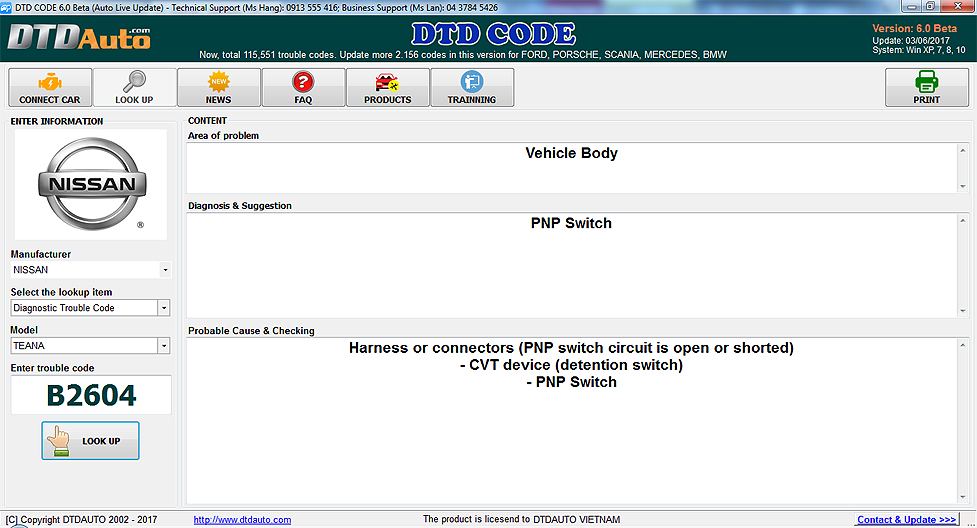Maximize the DTD CODE window
Screen dimensions: 977x528
[x=930, y=6]
